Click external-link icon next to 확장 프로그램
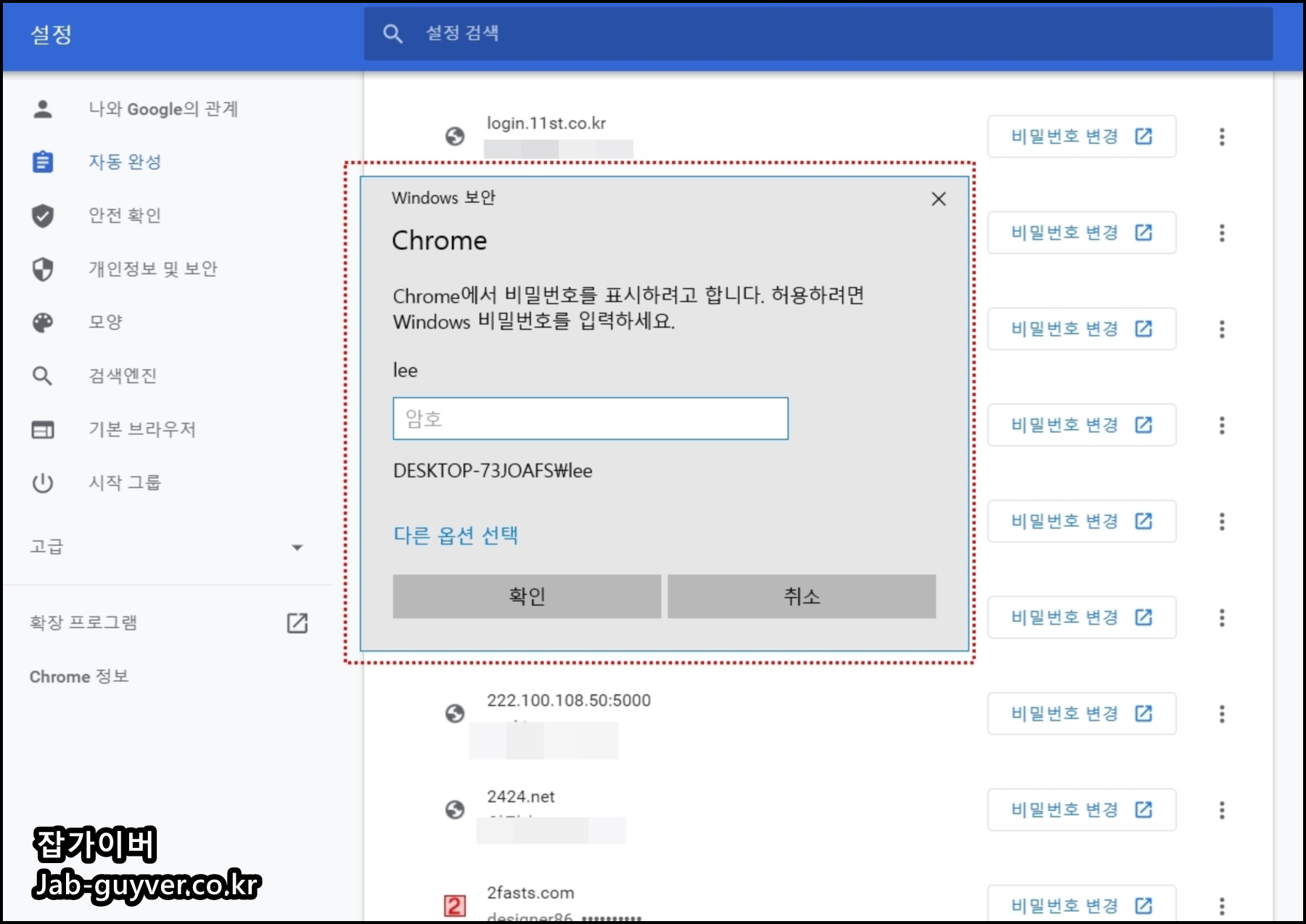 pos(297,623)
